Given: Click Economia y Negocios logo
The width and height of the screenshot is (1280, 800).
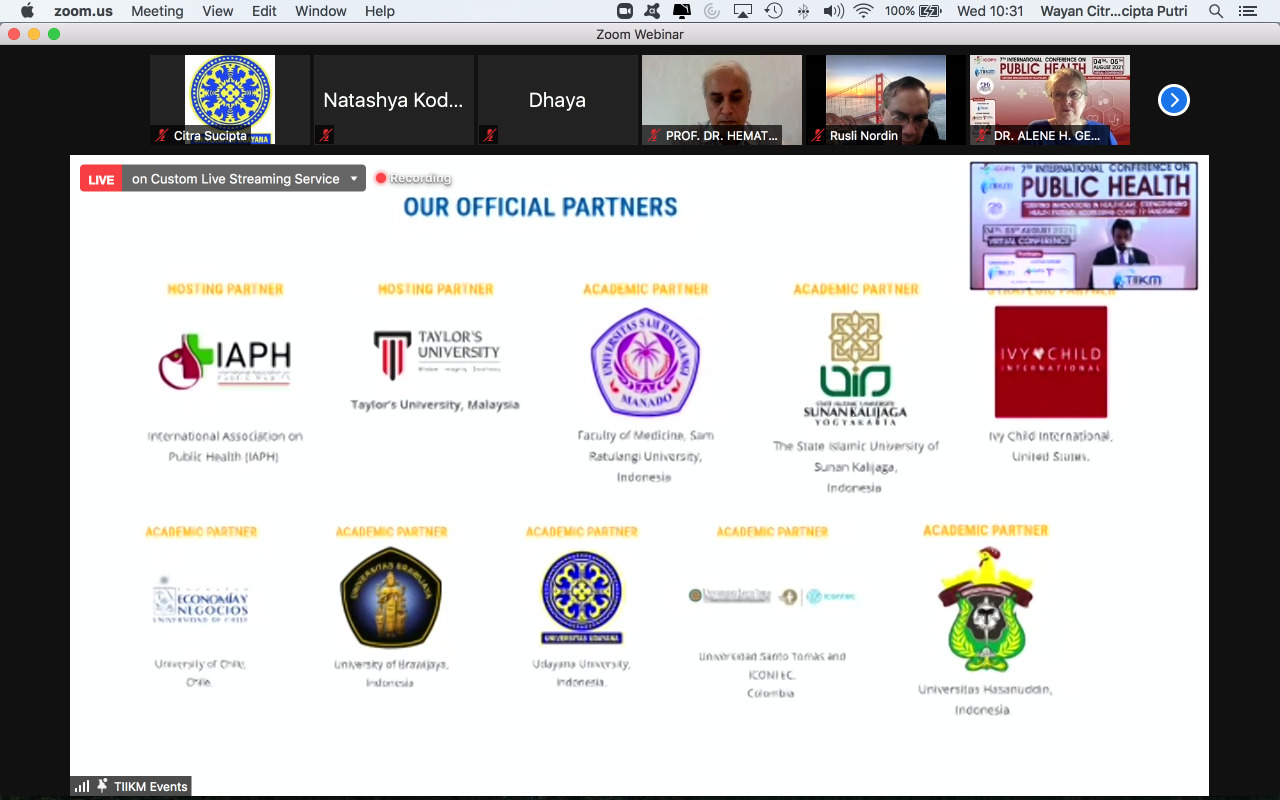Looking at the screenshot, I should [200, 601].
